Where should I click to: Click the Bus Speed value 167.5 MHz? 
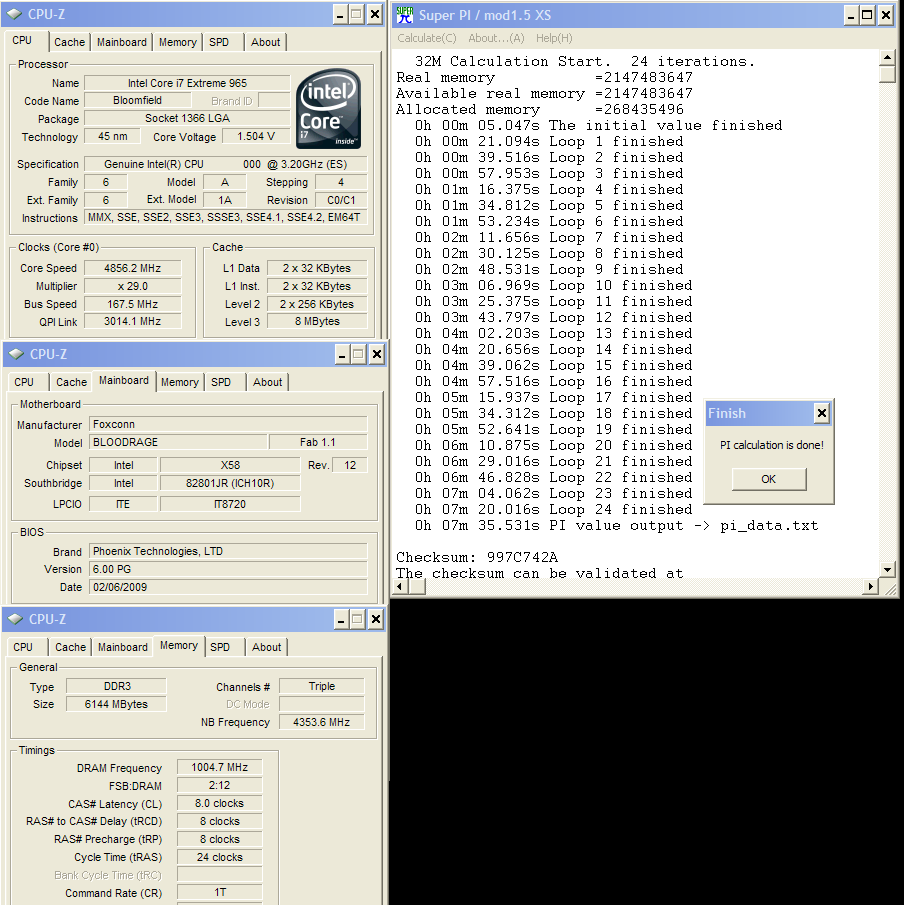coord(132,304)
